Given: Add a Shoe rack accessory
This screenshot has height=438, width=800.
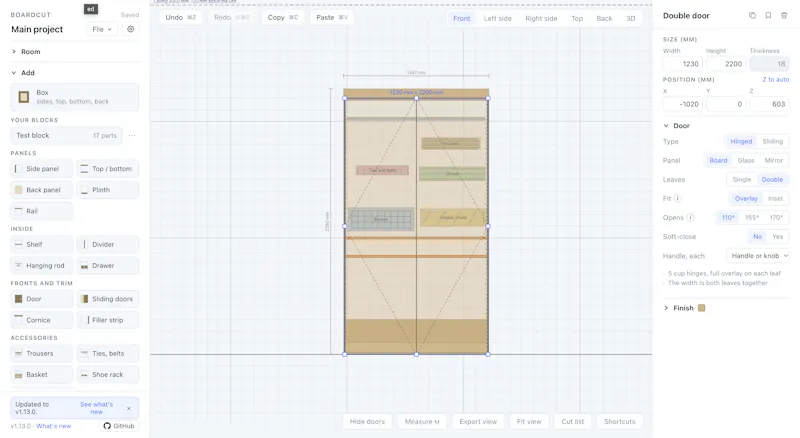Looking at the screenshot, I should tap(108, 375).
